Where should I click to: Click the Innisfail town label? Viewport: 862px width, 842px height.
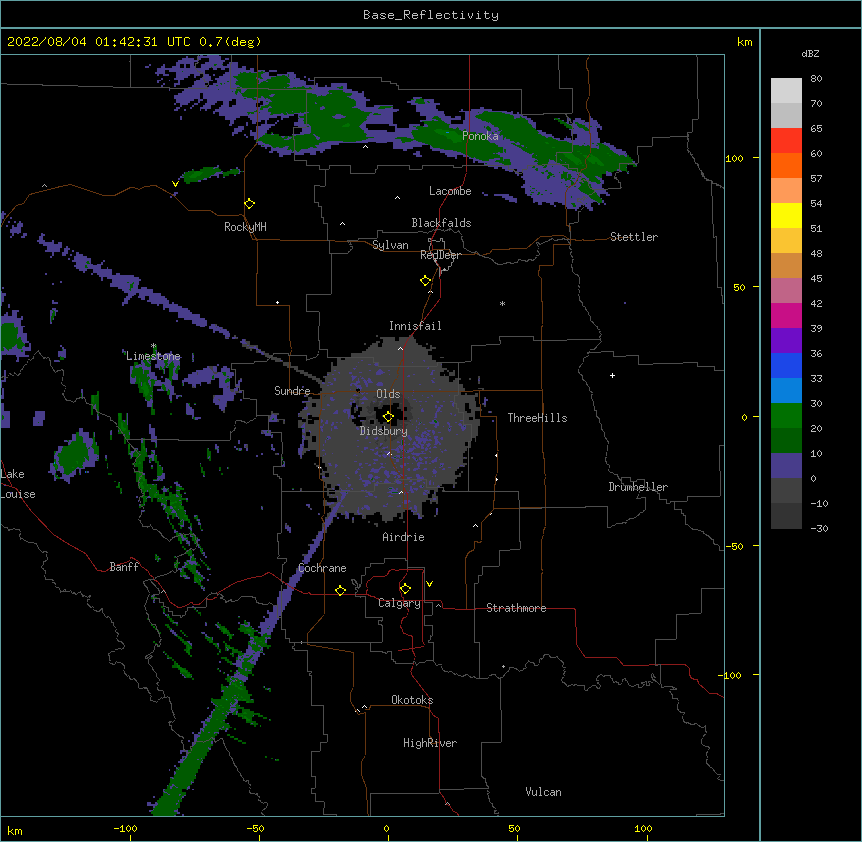coord(415,326)
